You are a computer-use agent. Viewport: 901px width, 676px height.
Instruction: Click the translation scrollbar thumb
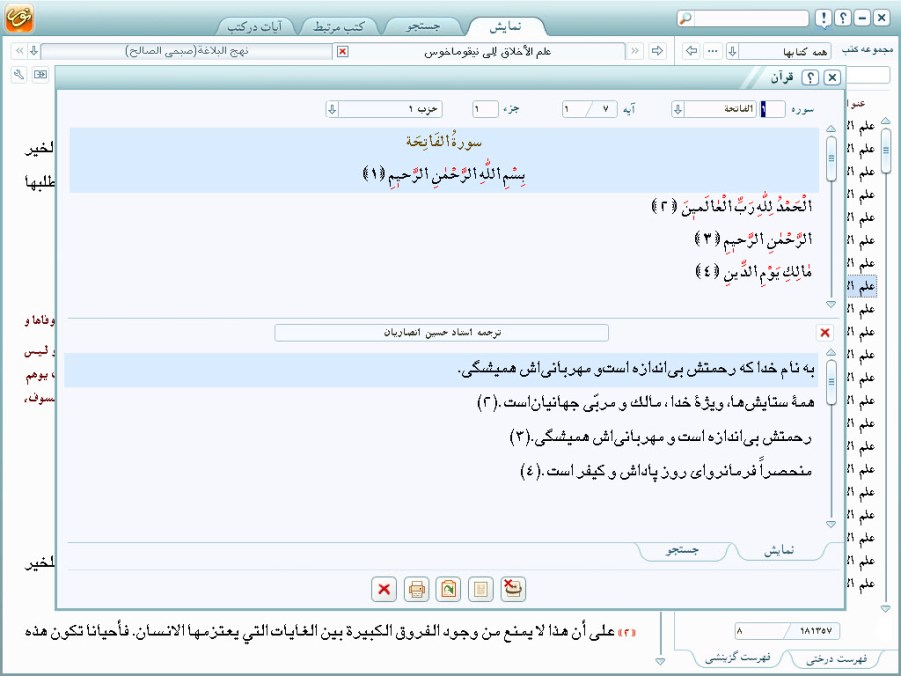click(831, 382)
